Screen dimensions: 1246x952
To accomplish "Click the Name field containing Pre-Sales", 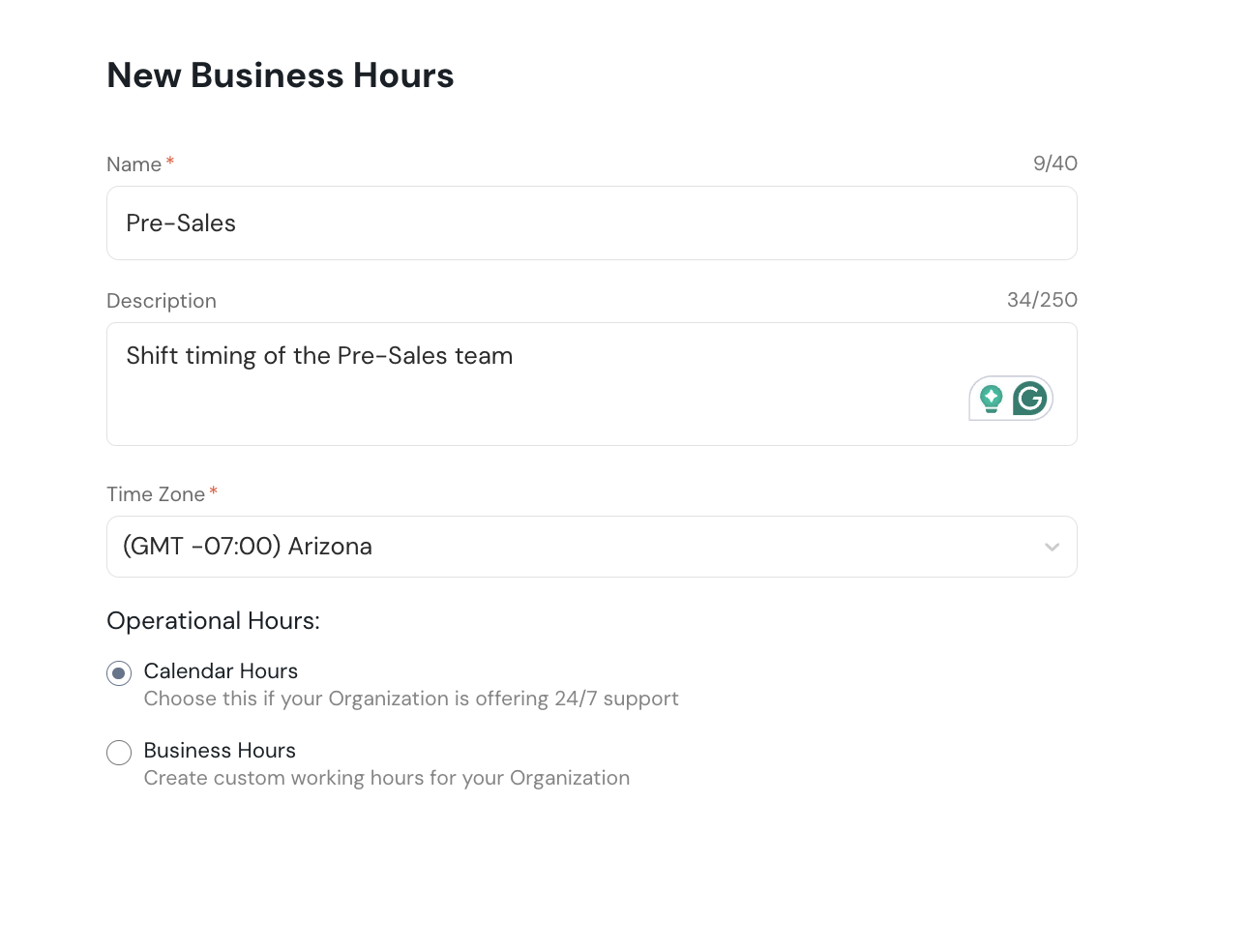I will 591,223.
